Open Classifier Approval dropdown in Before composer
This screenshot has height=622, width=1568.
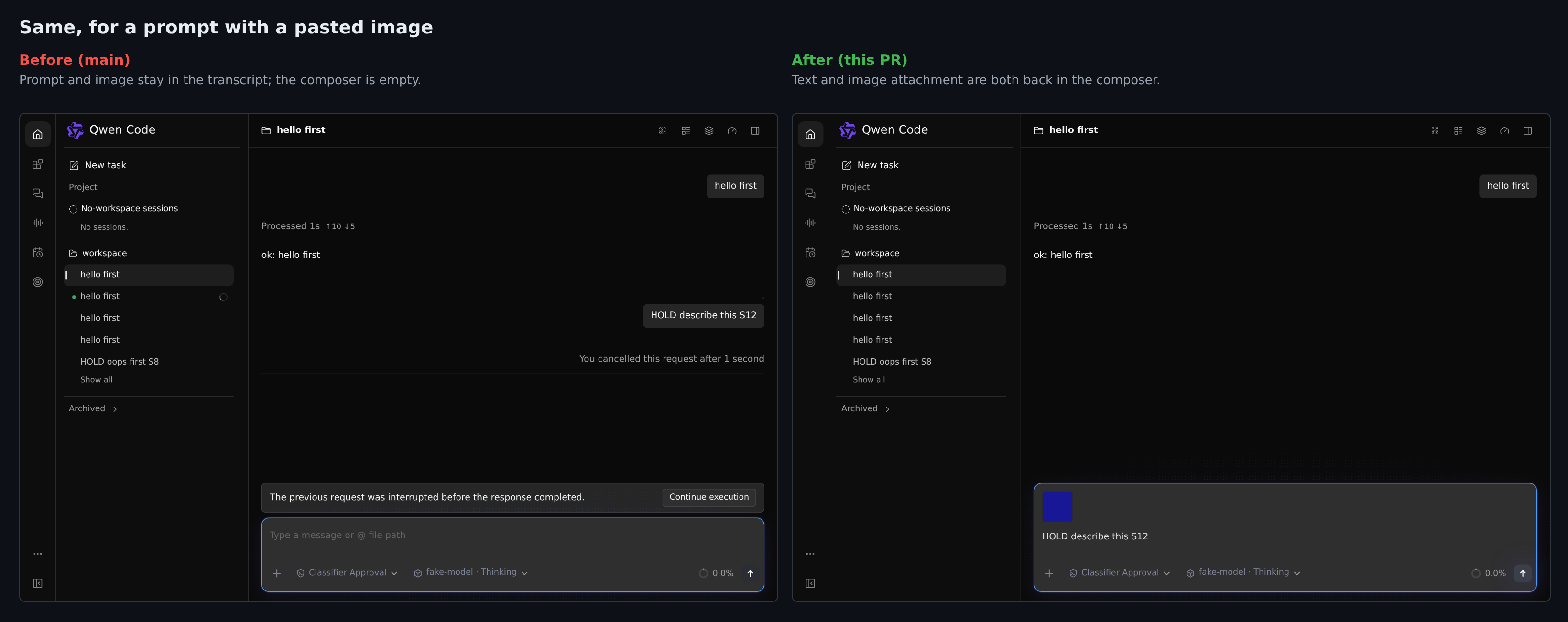pos(348,573)
